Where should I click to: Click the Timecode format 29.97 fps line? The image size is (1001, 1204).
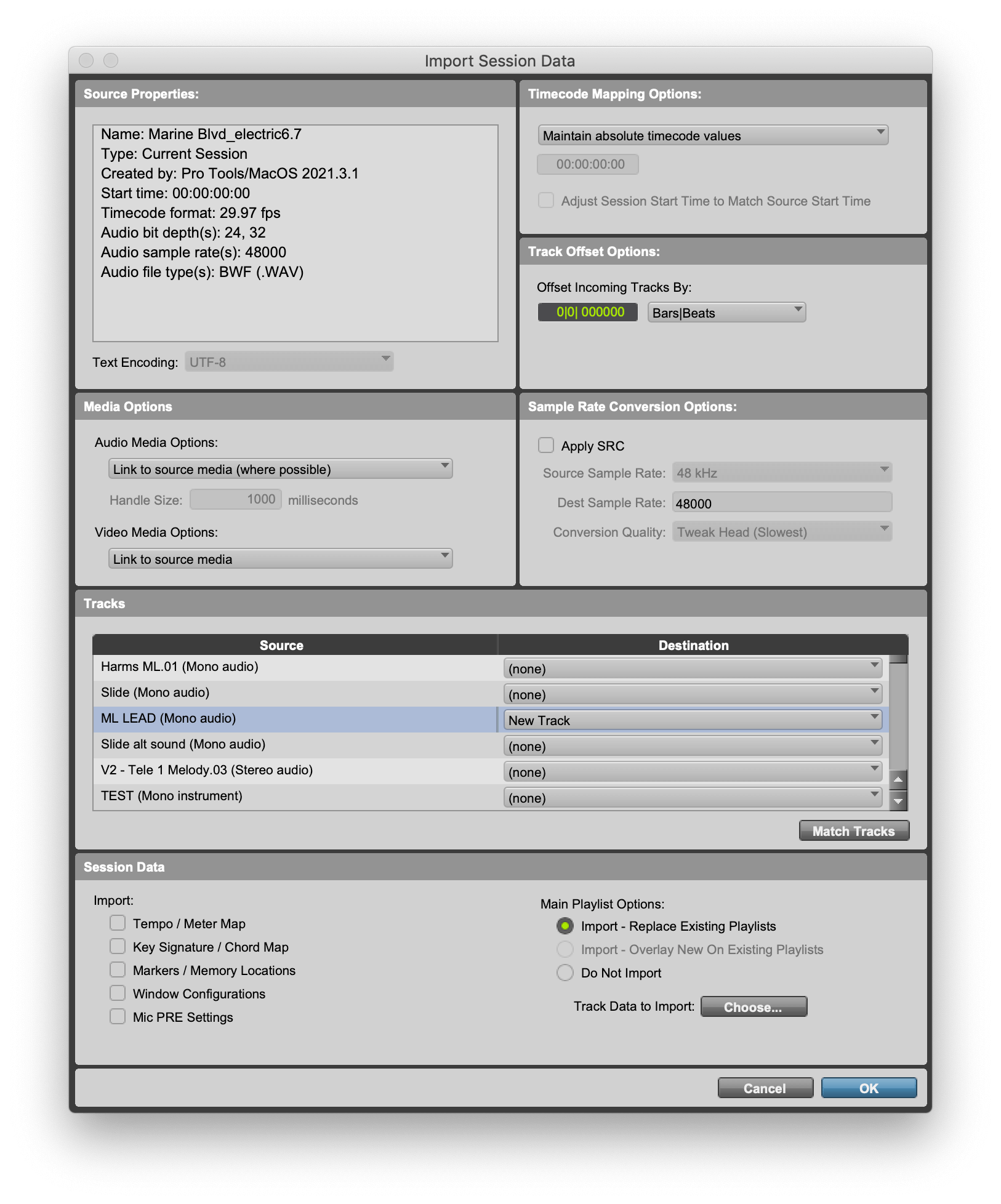coord(191,213)
